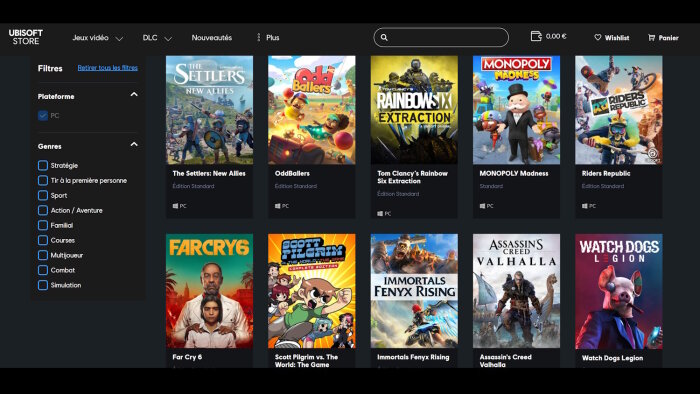Click the OddBallers cover art

tap(312, 110)
